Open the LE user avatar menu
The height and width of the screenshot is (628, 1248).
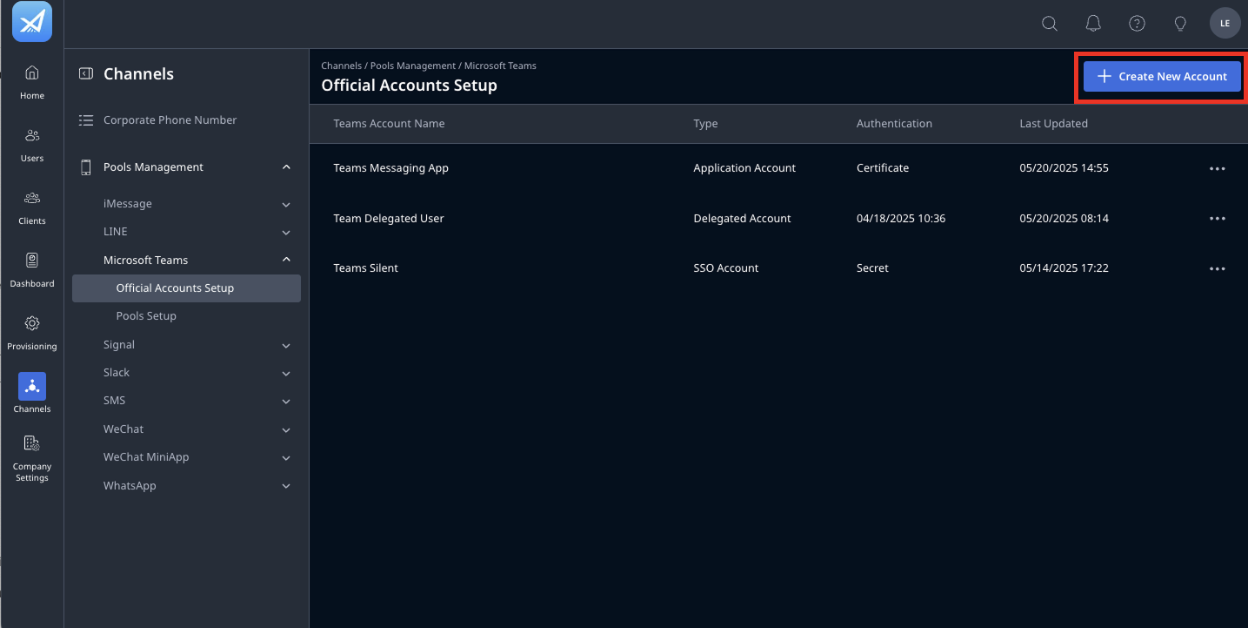(1225, 23)
